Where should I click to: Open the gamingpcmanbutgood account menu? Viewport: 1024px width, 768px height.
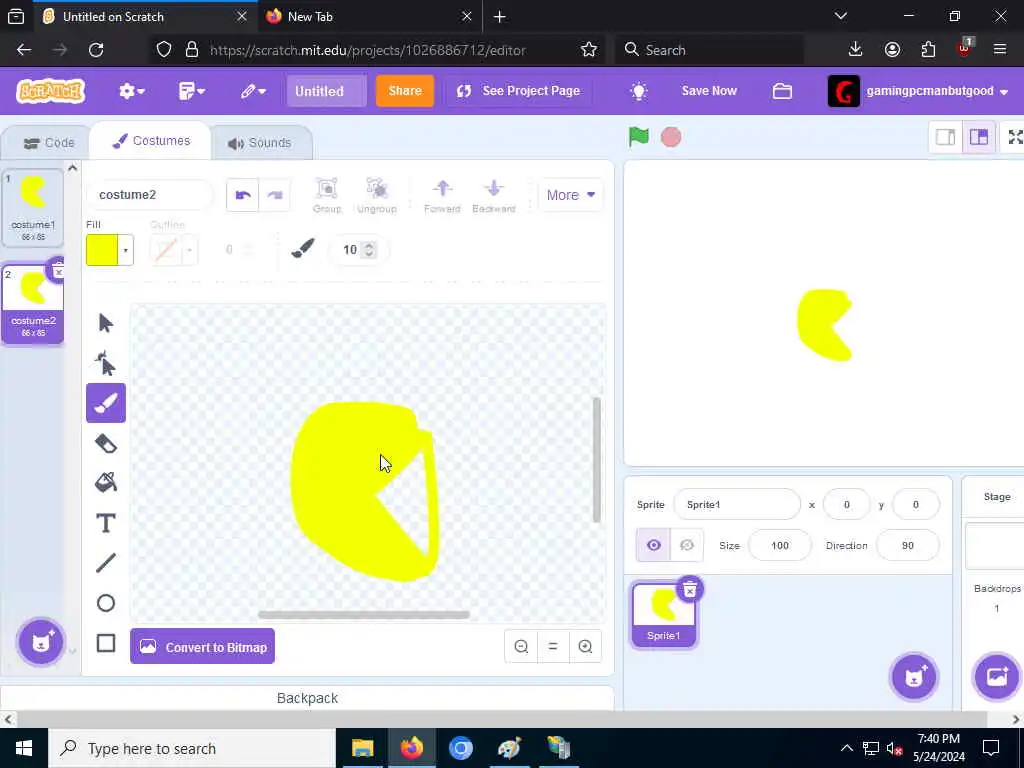point(918,91)
